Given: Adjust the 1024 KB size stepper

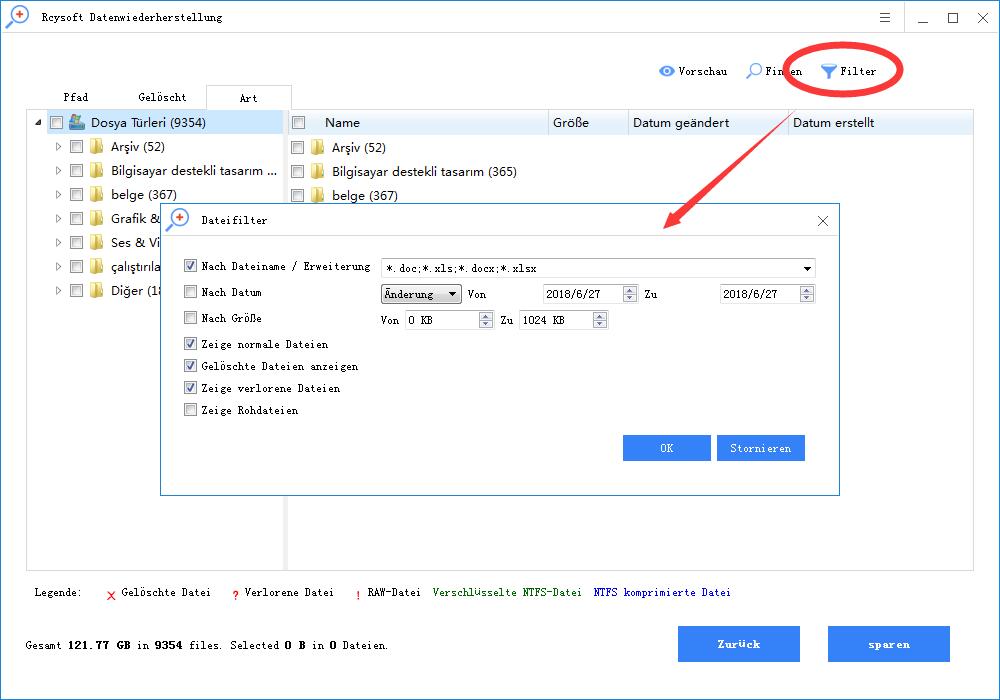Looking at the screenshot, I should (x=599, y=320).
